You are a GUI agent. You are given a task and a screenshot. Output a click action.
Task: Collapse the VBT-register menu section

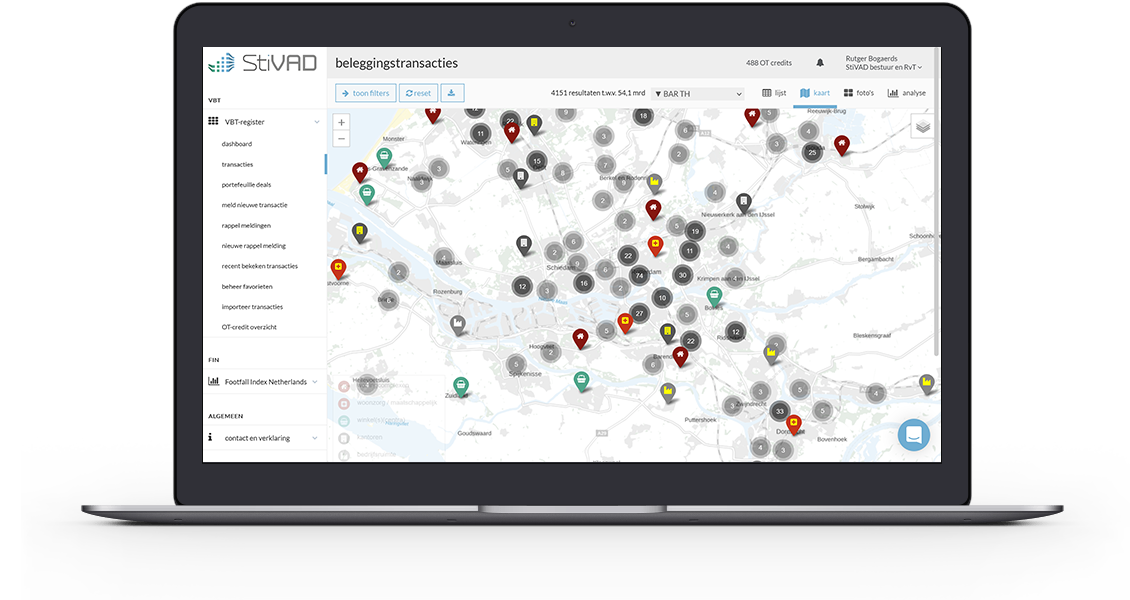(264, 122)
